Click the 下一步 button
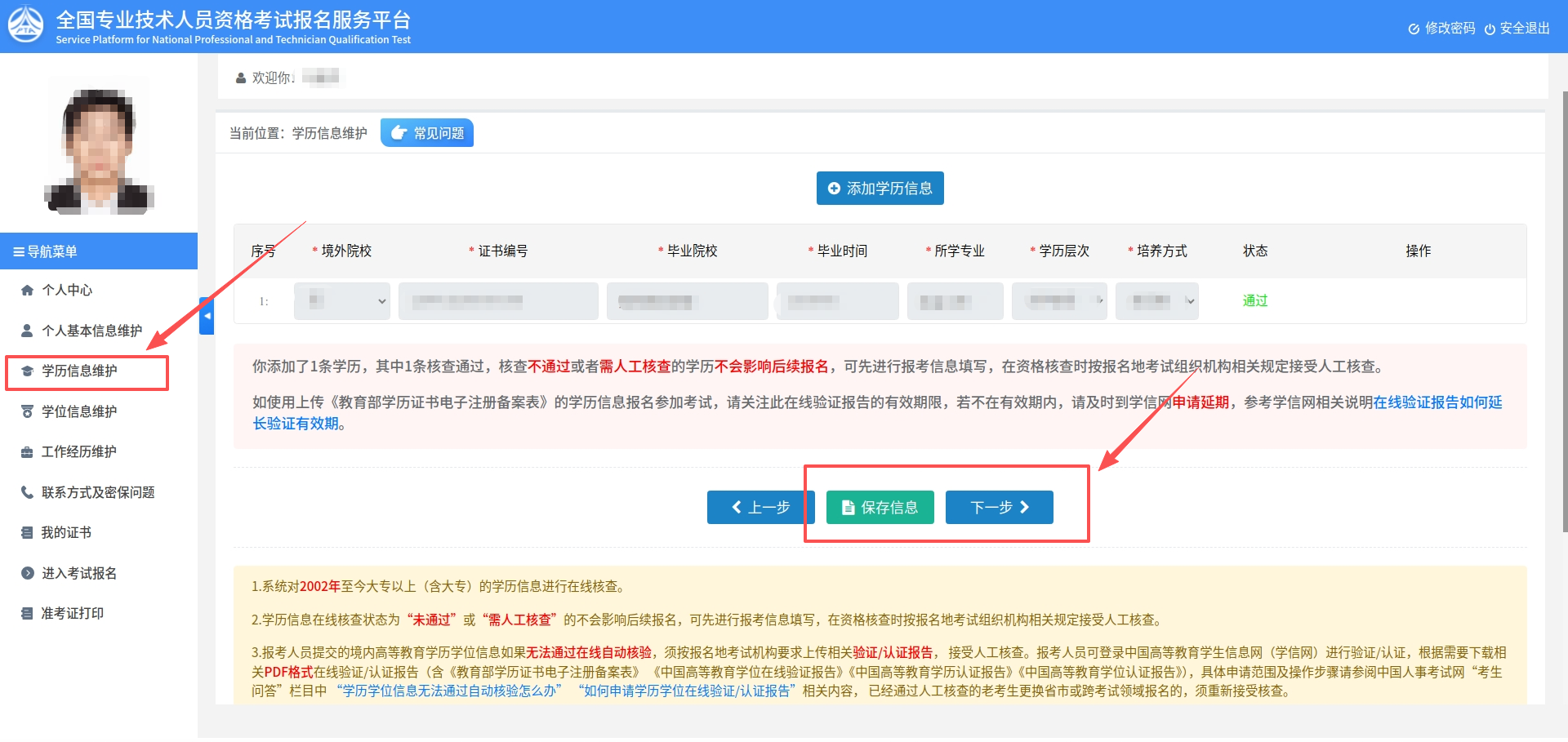Viewport: 1568px width, 742px height. (x=999, y=508)
